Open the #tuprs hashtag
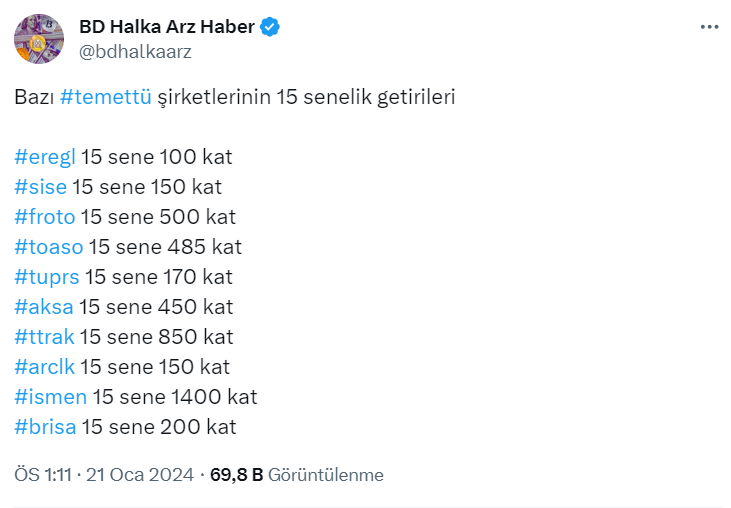731x508 pixels. point(47,277)
